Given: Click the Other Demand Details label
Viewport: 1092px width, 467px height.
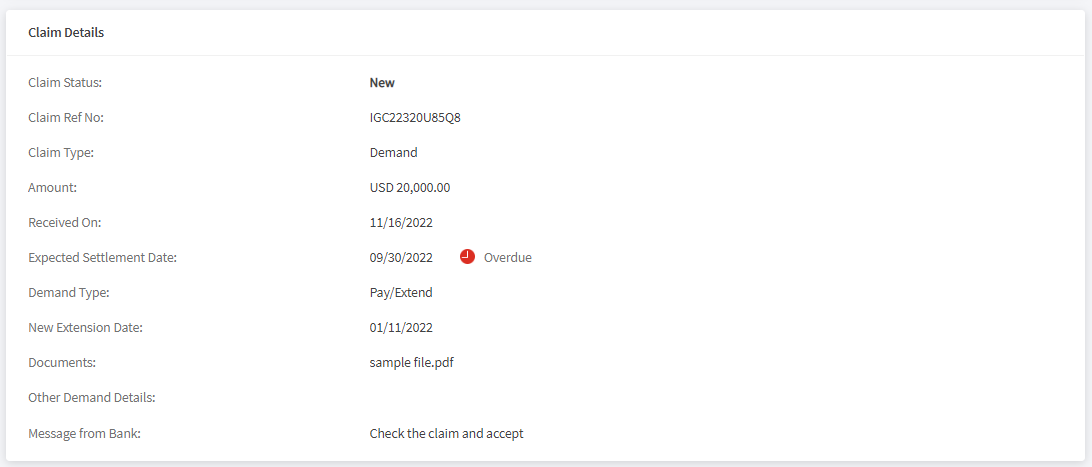Looking at the screenshot, I should (x=91, y=398).
